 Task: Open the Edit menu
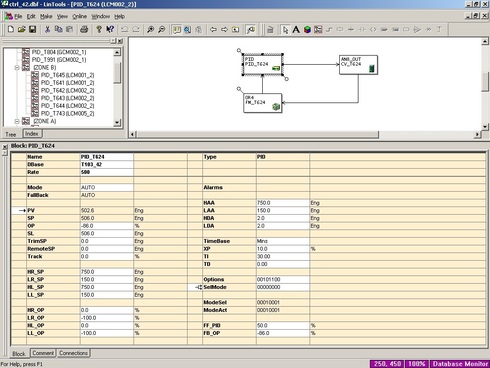tap(31, 16)
